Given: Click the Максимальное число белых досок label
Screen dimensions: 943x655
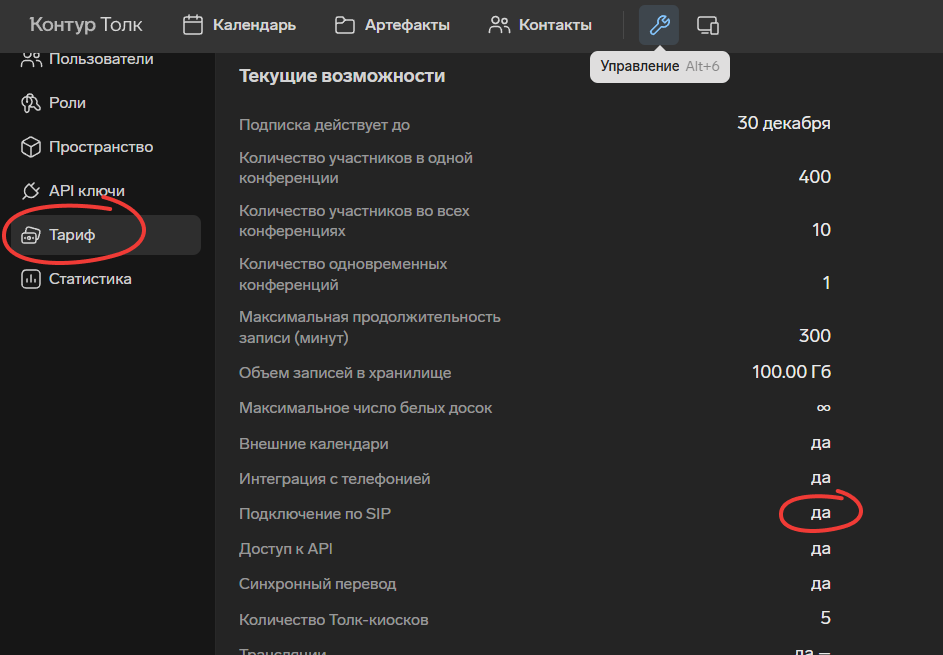Looking at the screenshot, I should (365, 408).
